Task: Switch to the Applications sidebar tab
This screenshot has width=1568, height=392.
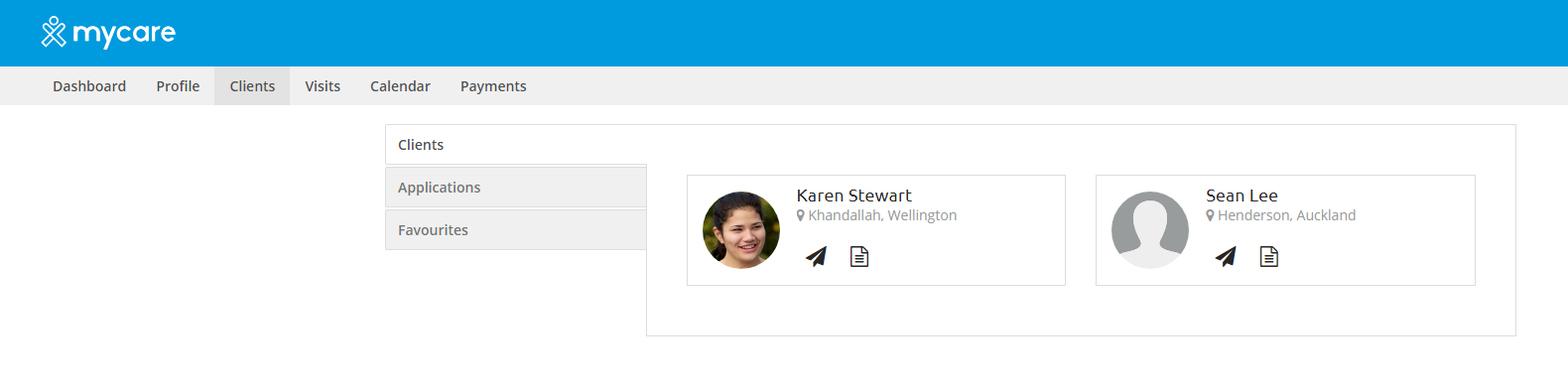Action: (x=516, y=188)
